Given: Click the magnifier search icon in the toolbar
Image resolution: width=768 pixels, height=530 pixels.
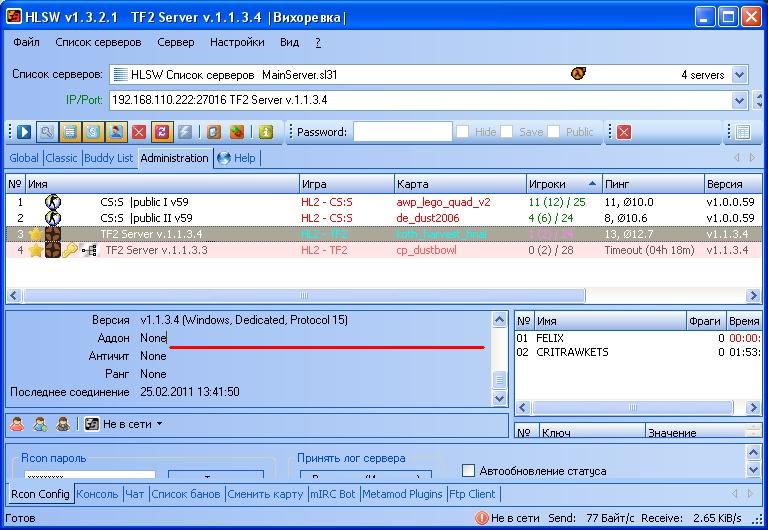Looking at the screenshot, I should coord(47,132).
